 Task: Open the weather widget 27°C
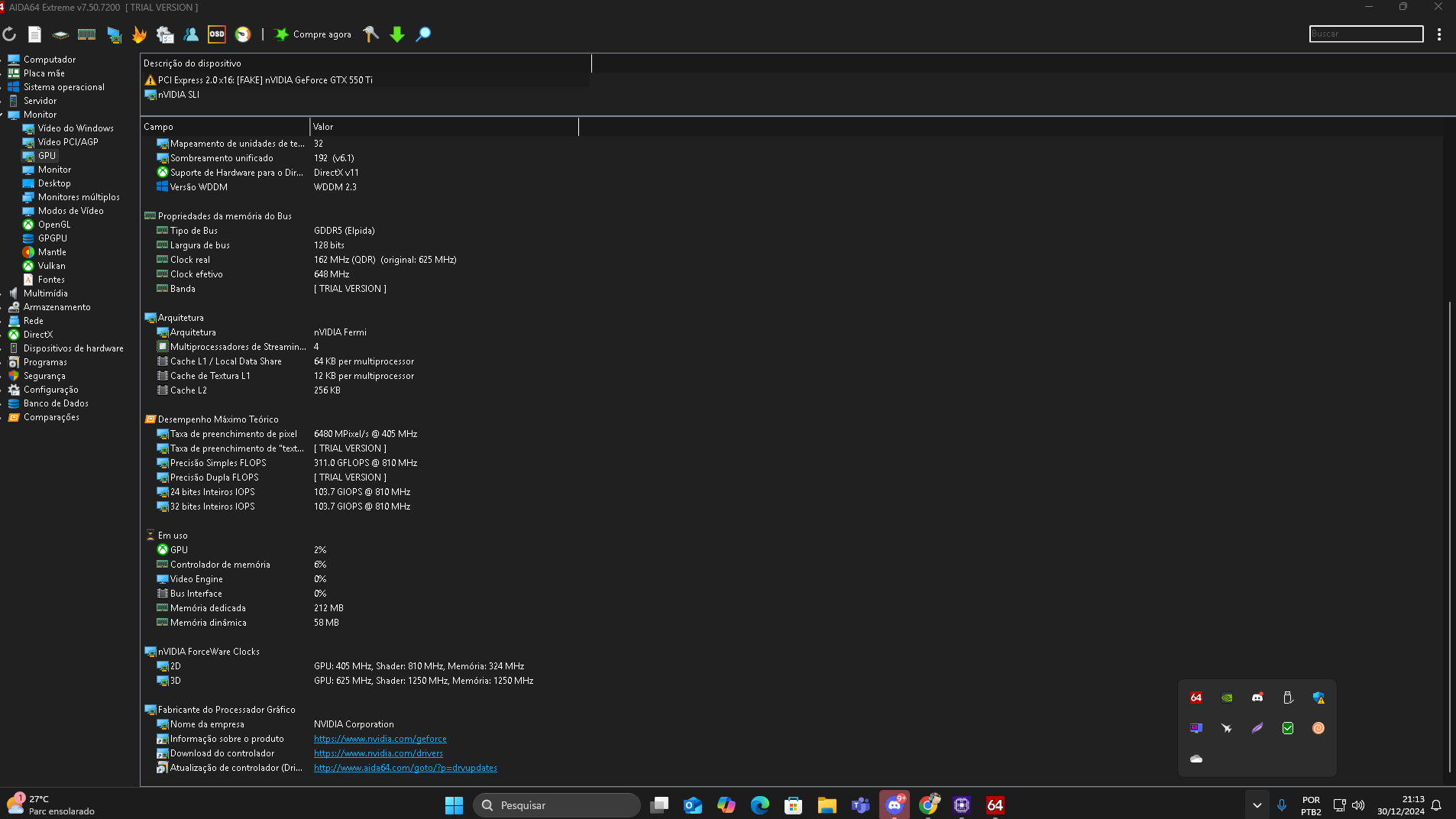coord(50,805)
